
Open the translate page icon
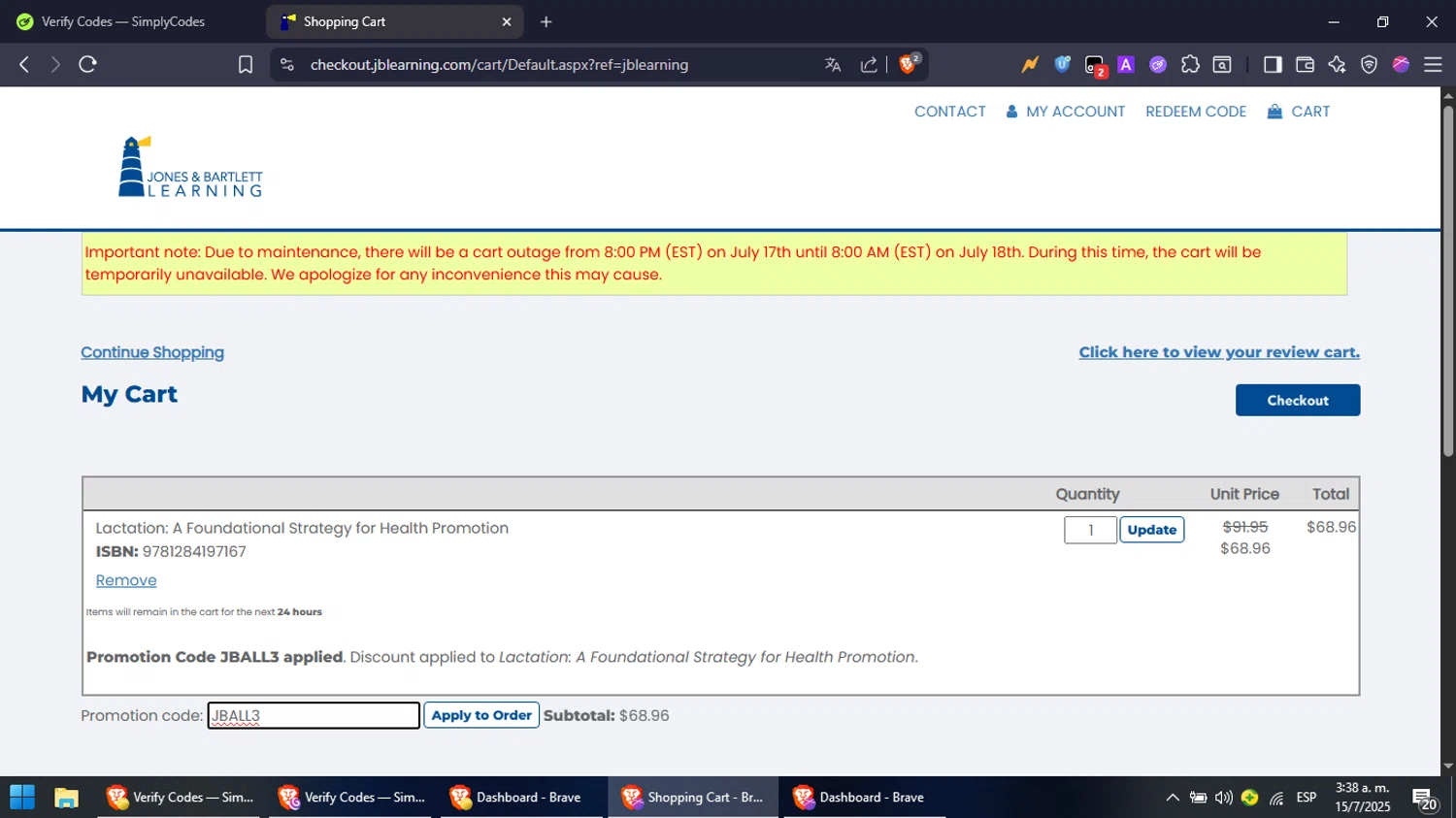(833, 65)
